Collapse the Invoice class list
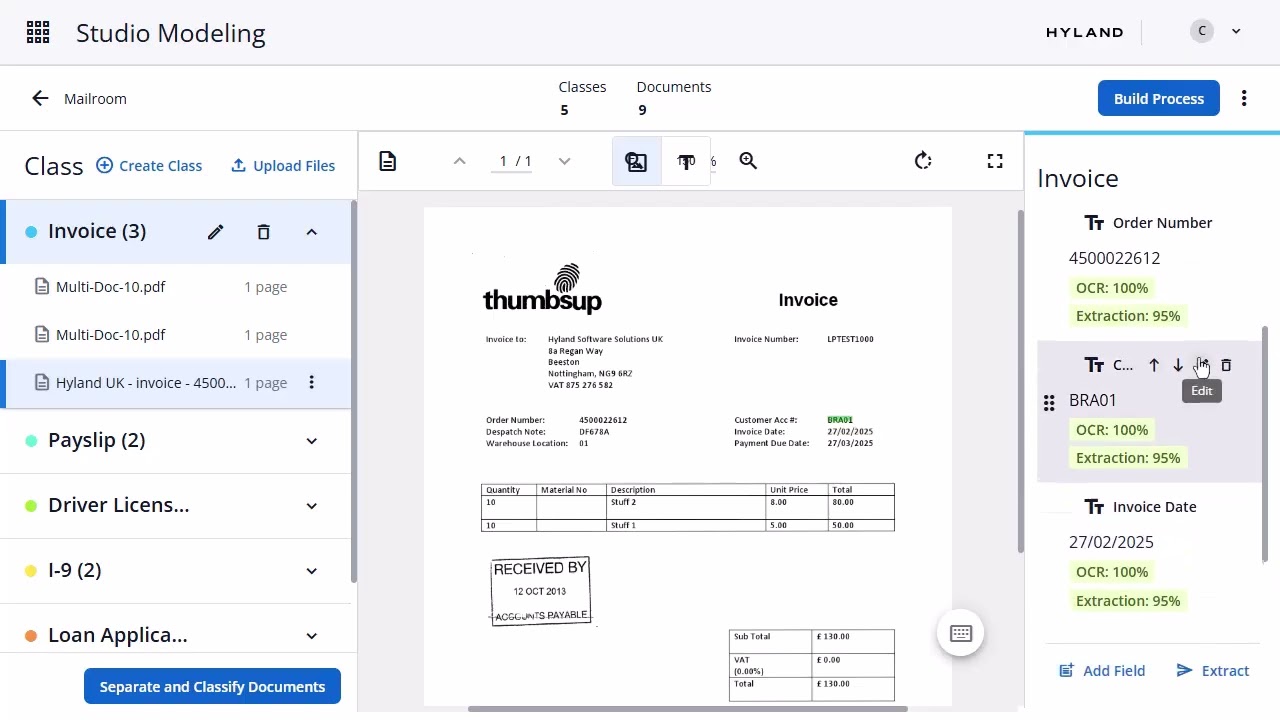Viewport: 1280px width, 720px height. click(311, 232)
